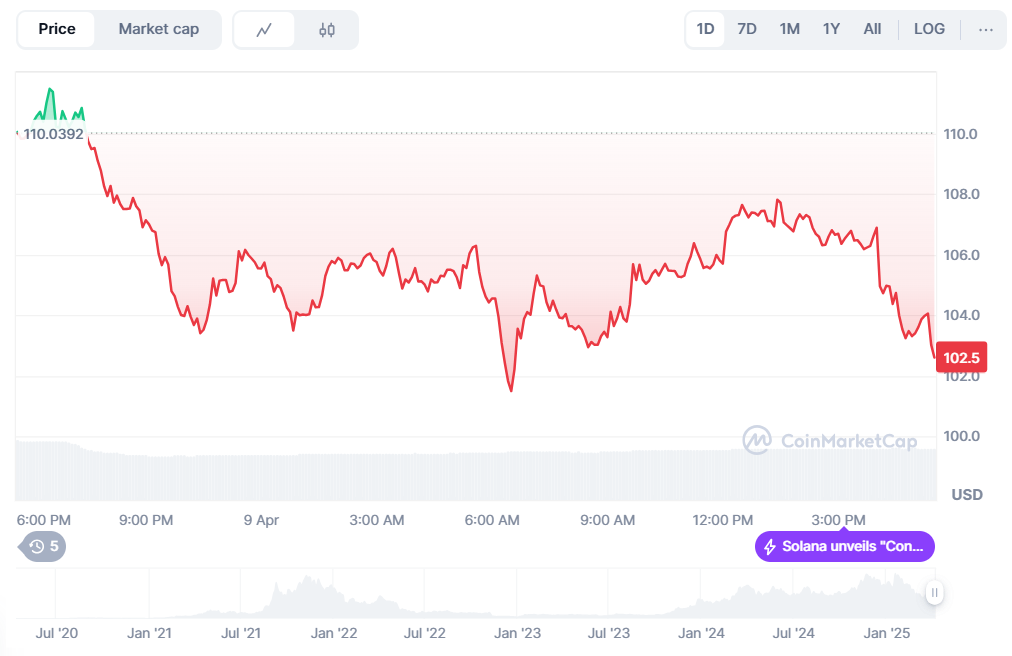Open the chart annotations history counter
The width and height of the screenshot is (1012, 656).
[x=41, y=547]
